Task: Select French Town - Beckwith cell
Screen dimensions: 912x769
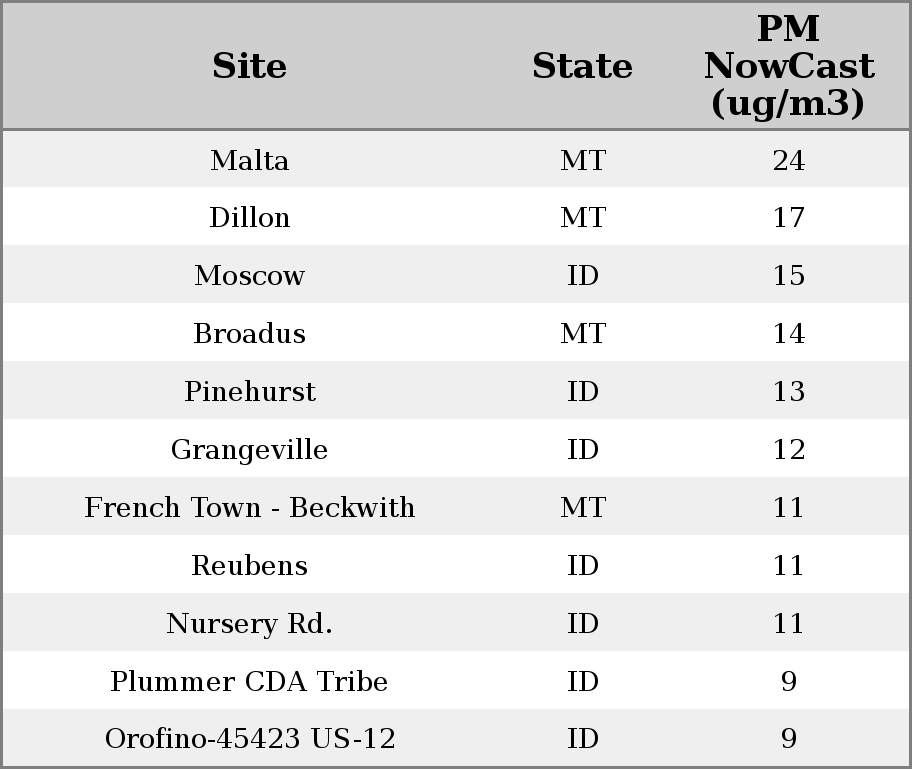Action: coord(249,508)
